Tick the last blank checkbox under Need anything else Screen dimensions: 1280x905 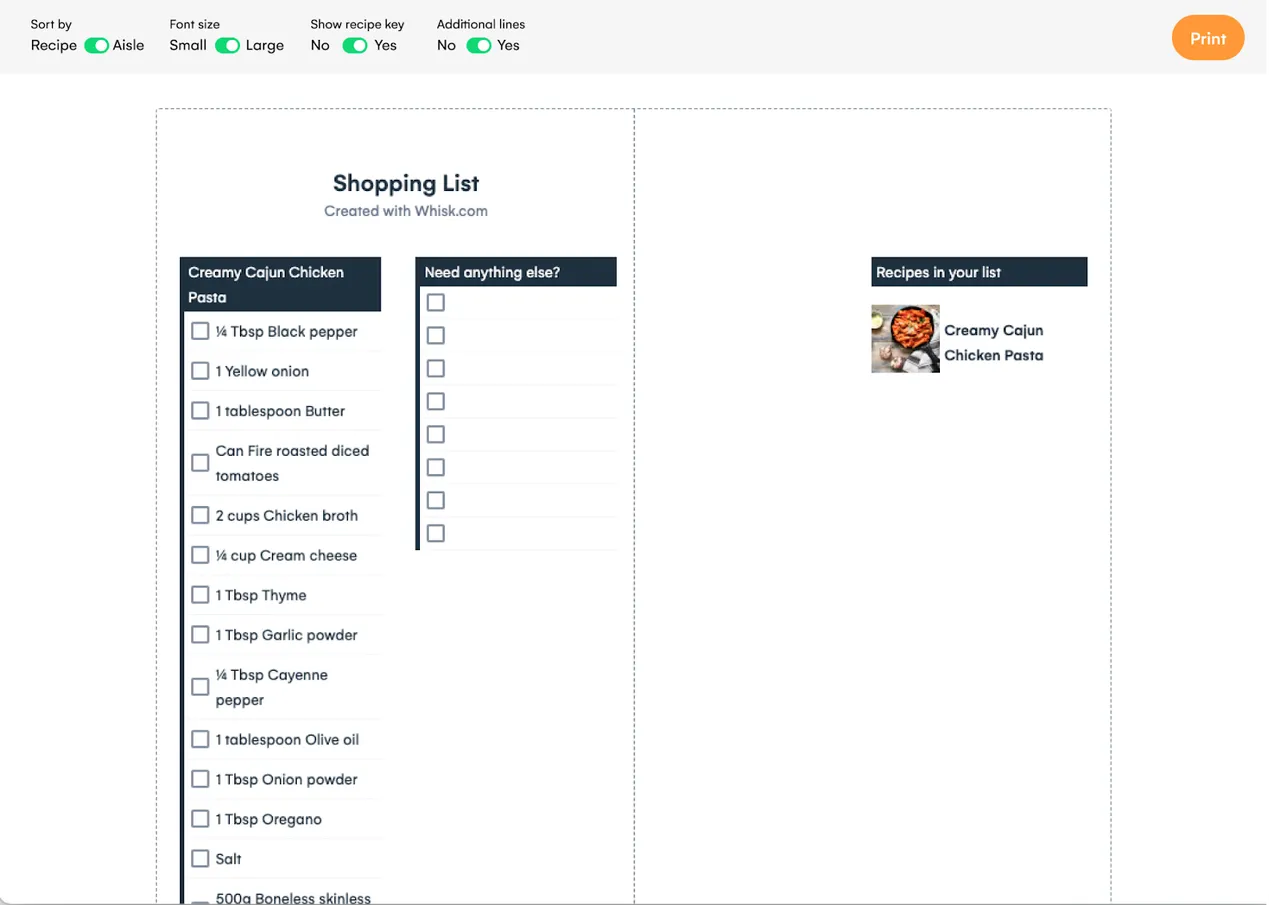[x=436, y=533]
